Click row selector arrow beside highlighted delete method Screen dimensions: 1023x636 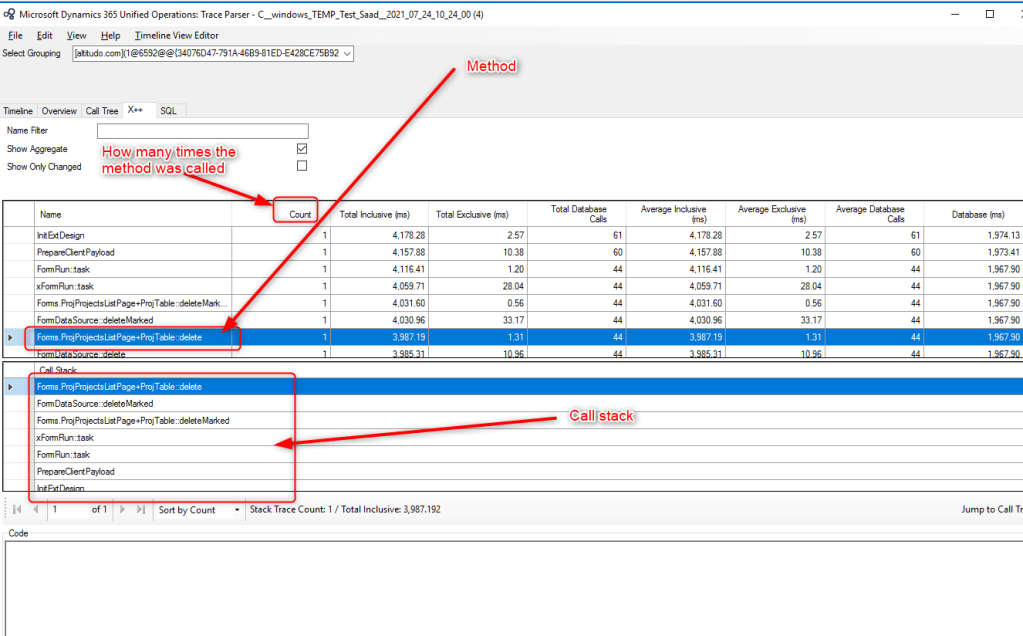pyautogui.click(x=11, y=338)
